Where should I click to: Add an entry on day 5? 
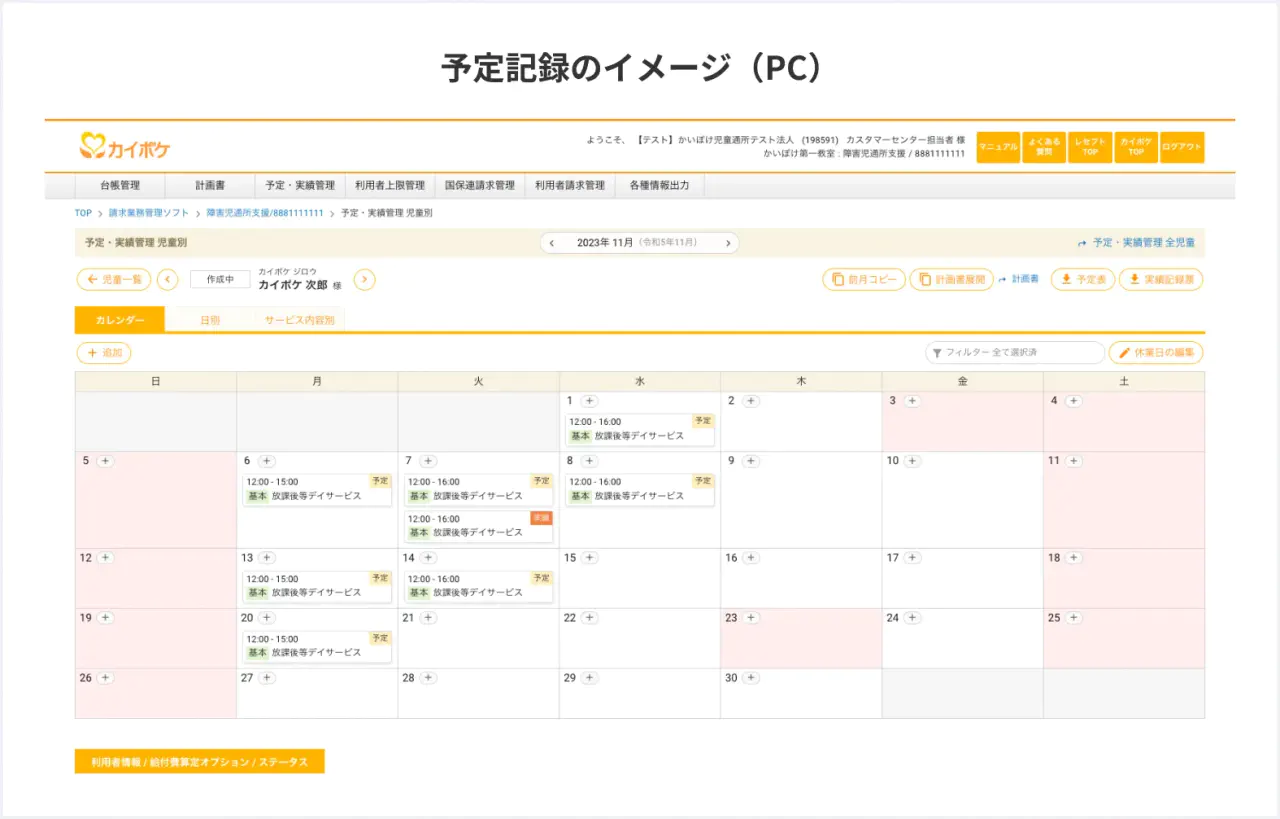pyautogui.click(x=105, y=461)
